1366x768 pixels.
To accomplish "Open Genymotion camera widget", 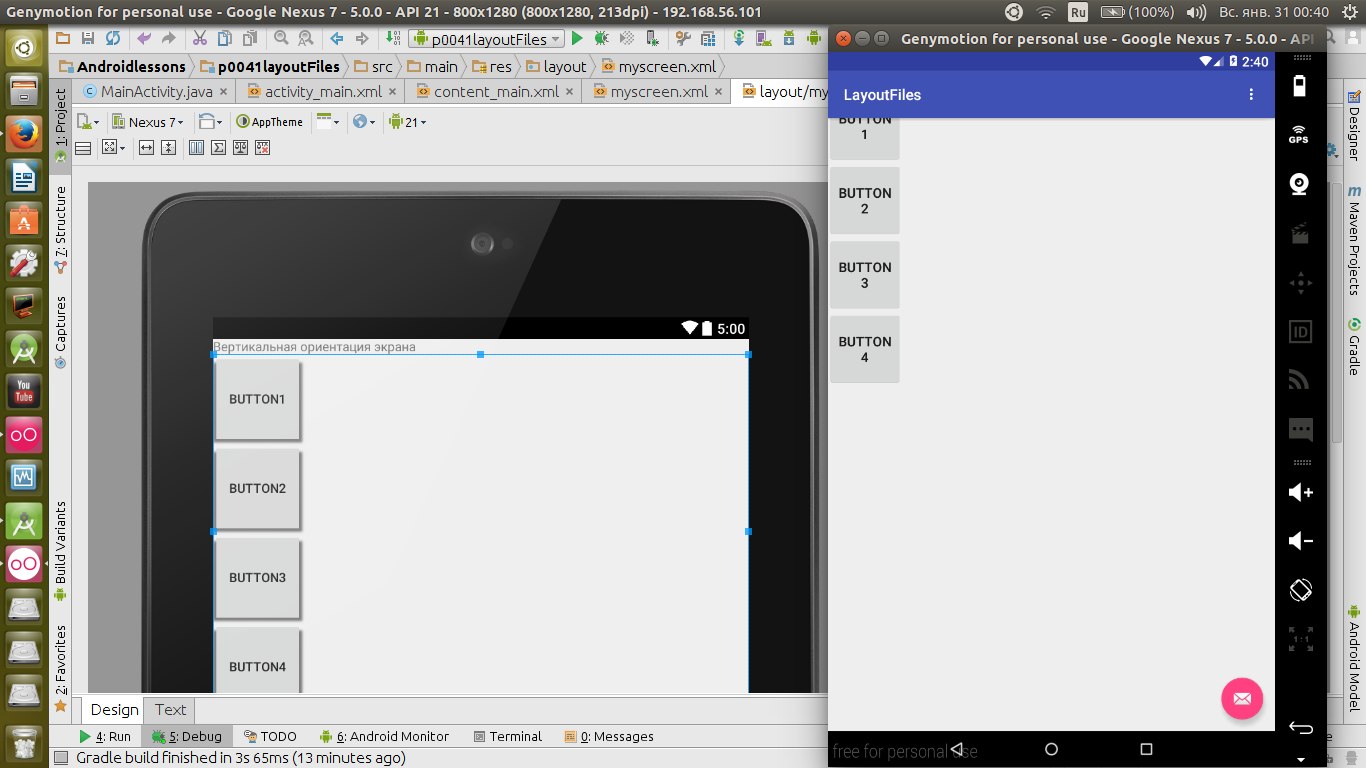I will point(1299,184).
